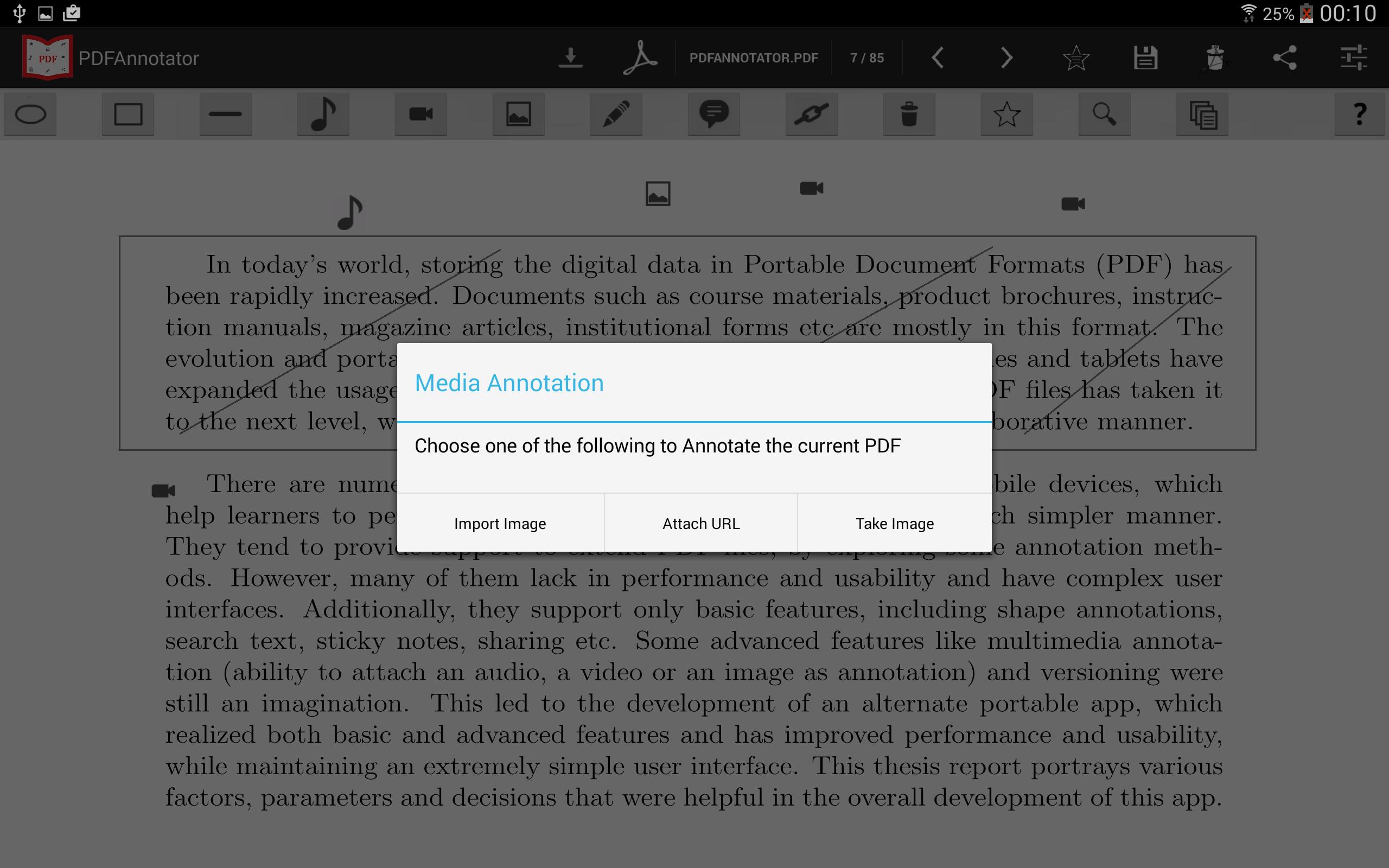Viewport: 1389px width, 868px height.
Task: Open the comment bubble annotation tool
Action: [713, 114]
